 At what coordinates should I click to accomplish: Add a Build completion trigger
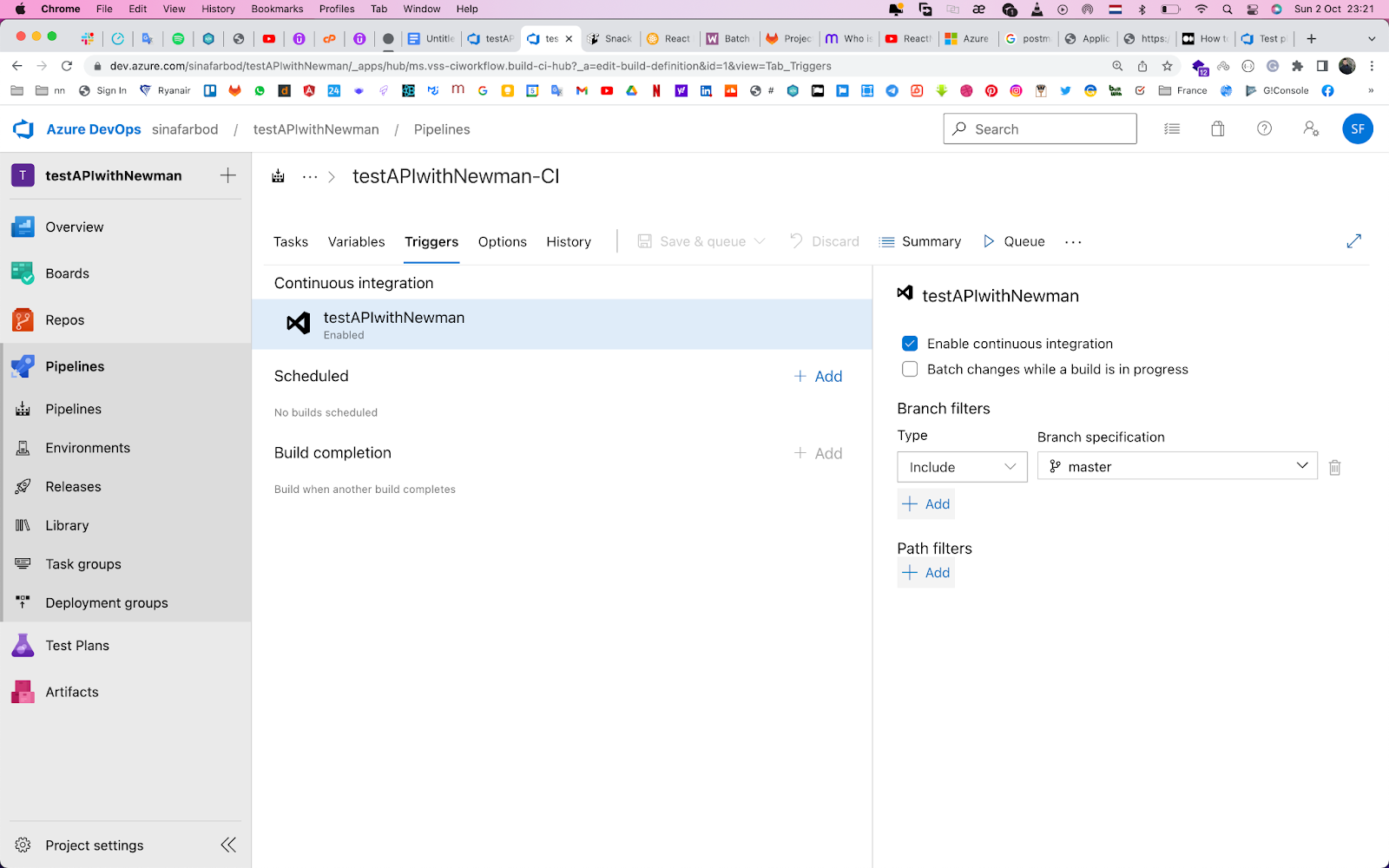click(819, 453)
